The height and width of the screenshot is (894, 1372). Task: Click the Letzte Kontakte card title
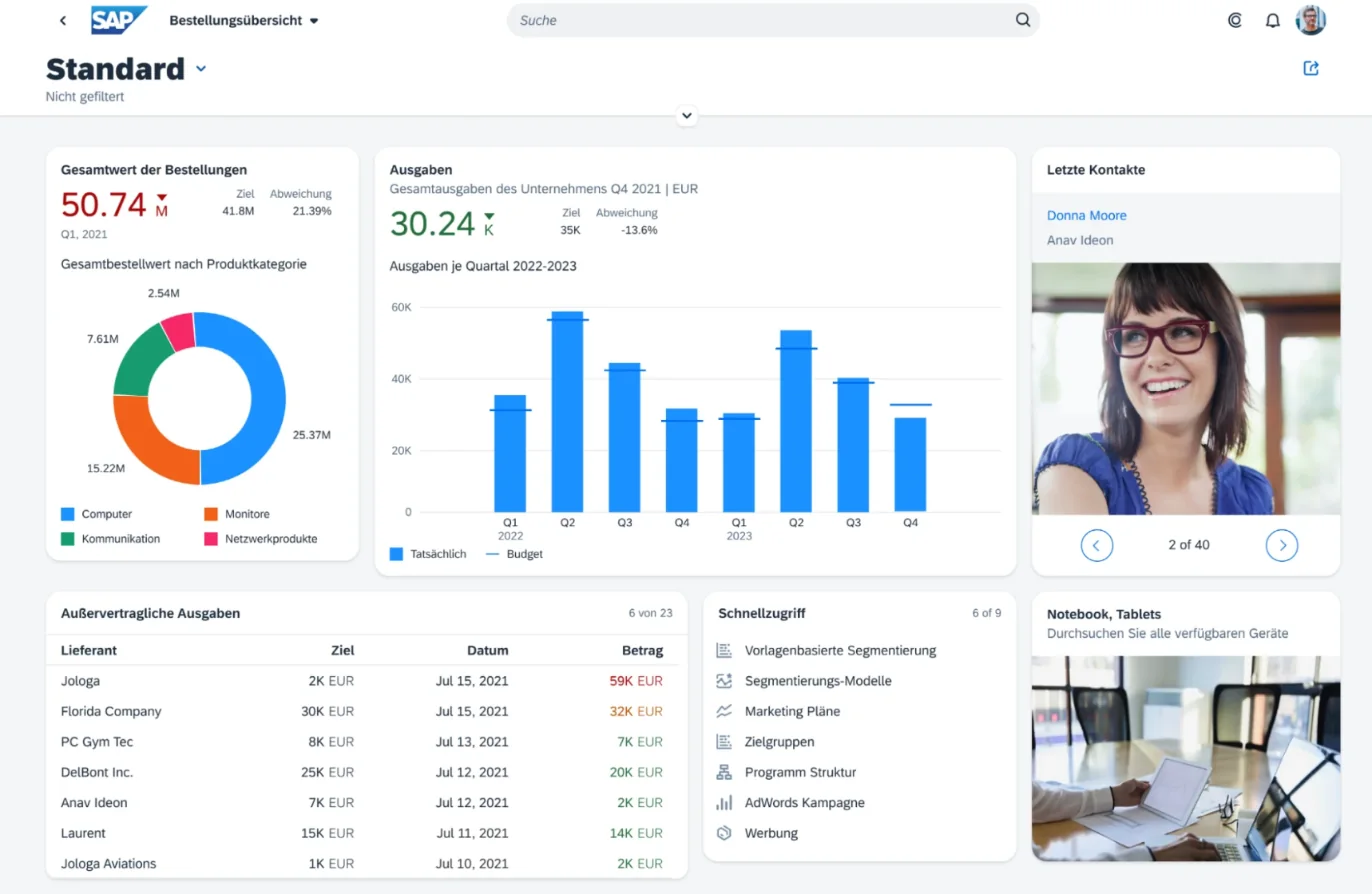tap(1096, 170)
